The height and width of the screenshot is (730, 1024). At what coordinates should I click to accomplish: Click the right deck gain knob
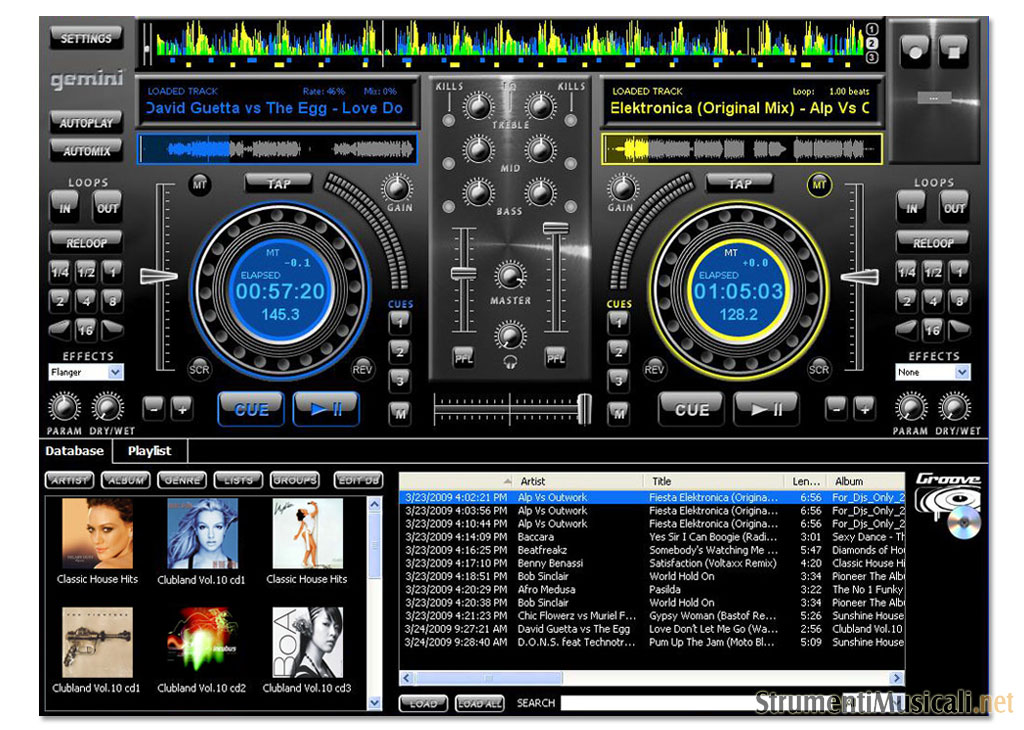coord(622,187)
